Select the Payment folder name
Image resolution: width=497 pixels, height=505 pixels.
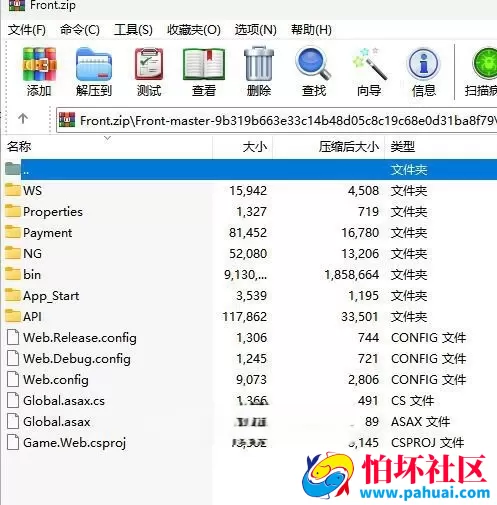pyautogui.click(x=47, y=233)
